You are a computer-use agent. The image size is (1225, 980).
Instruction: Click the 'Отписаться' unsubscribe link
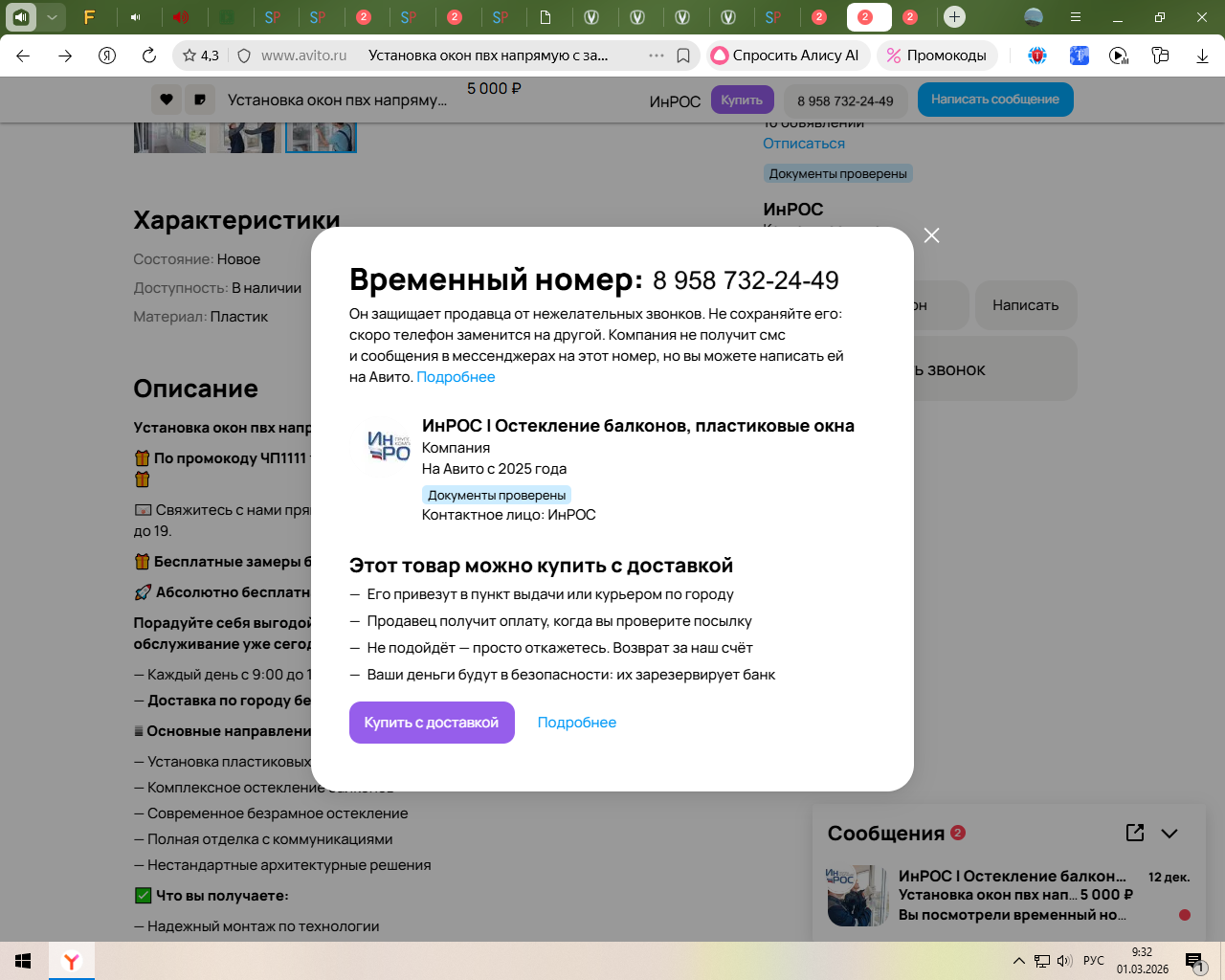point(804,144)
